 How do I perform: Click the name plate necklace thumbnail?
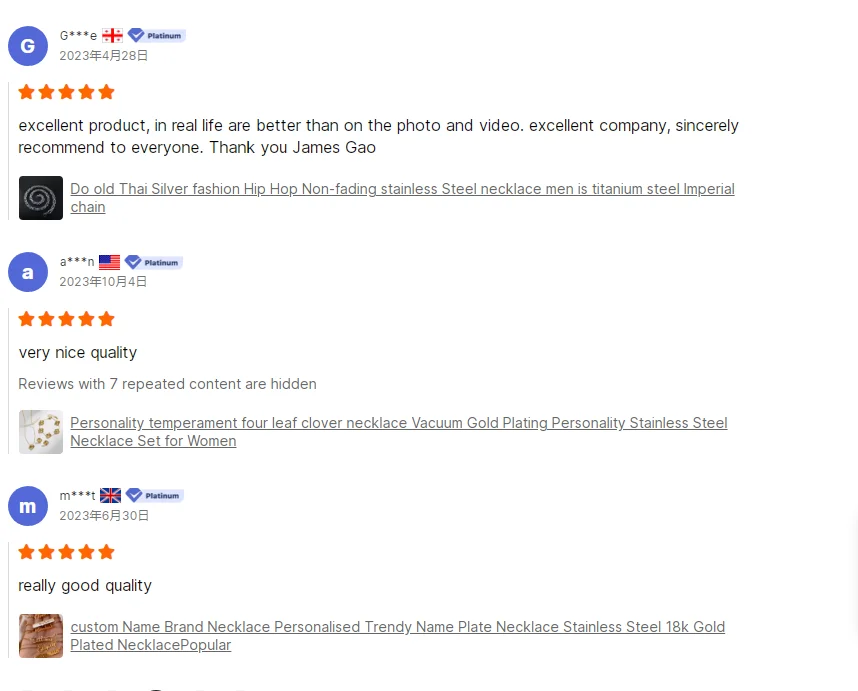(41, 636)
